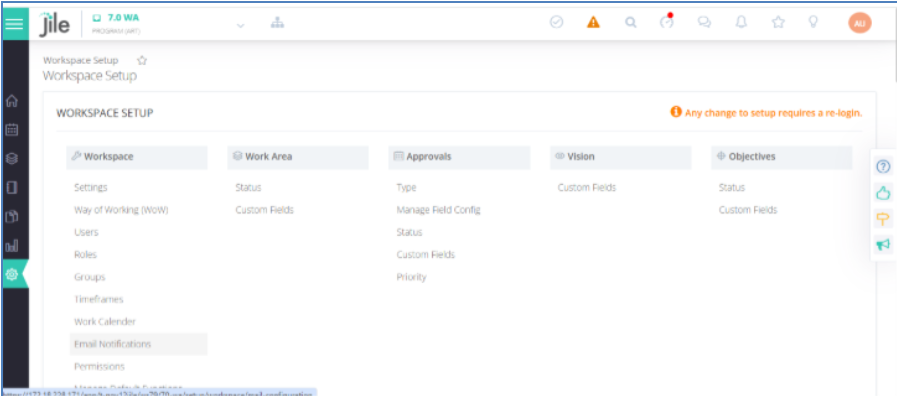Open the notifications bell icon
Viewport: 897px width, 396px height.
tap(741, 22)
